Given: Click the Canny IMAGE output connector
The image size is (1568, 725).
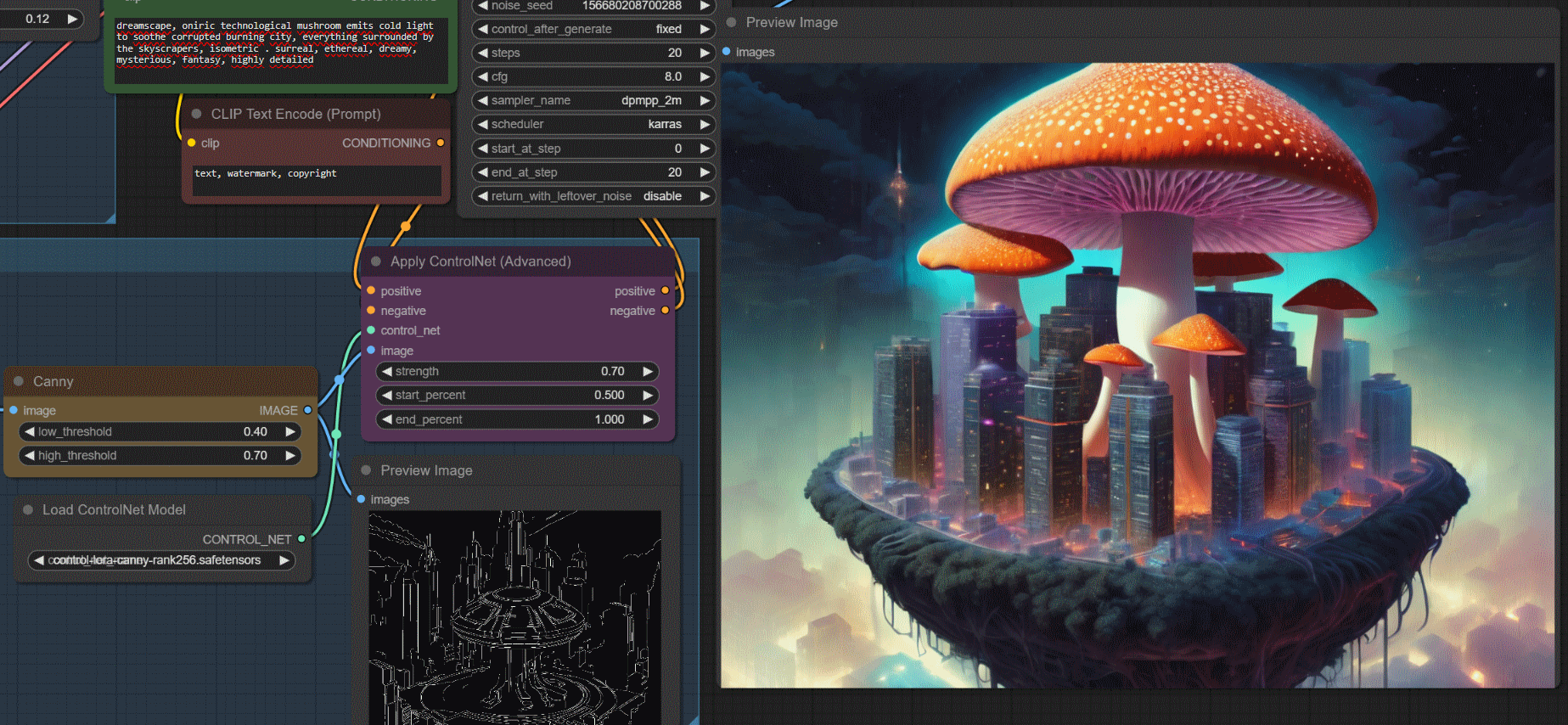Looking at the screenshot, I should point(307,410).
